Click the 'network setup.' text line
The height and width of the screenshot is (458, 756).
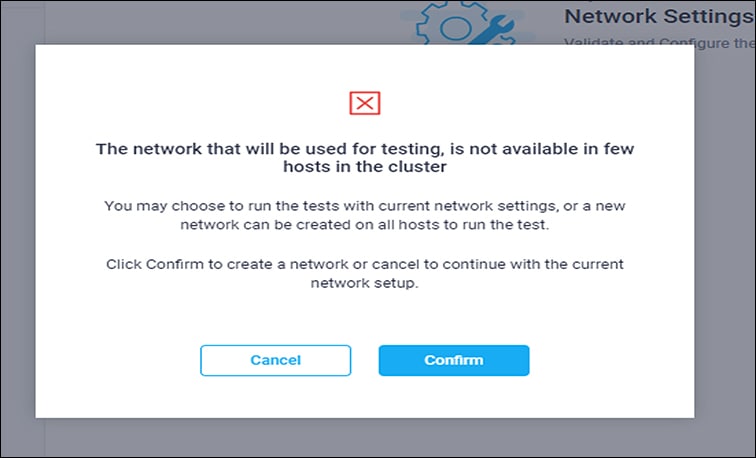[x=364, y=283]
